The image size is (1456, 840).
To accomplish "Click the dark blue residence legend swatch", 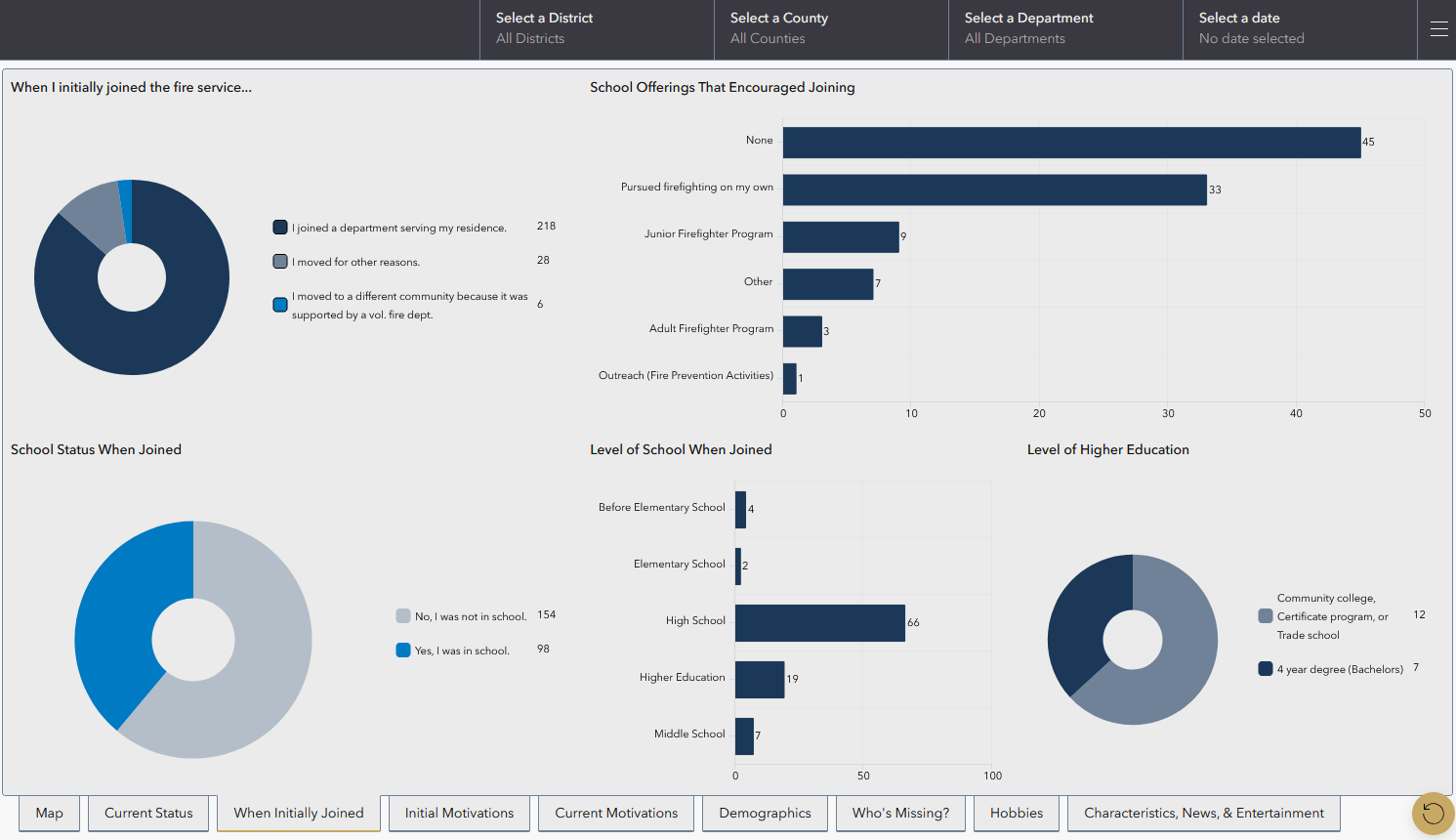I will 280,228.
